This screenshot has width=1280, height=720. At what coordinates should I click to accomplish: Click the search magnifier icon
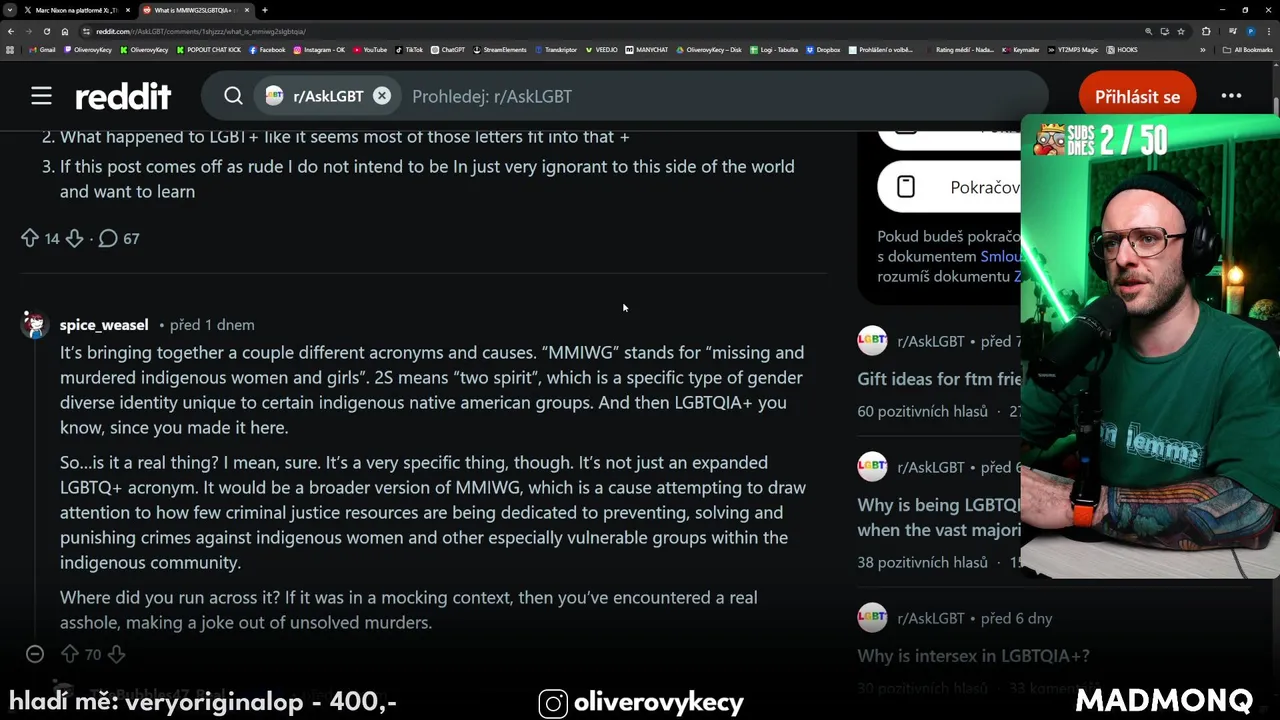point(233,96)
